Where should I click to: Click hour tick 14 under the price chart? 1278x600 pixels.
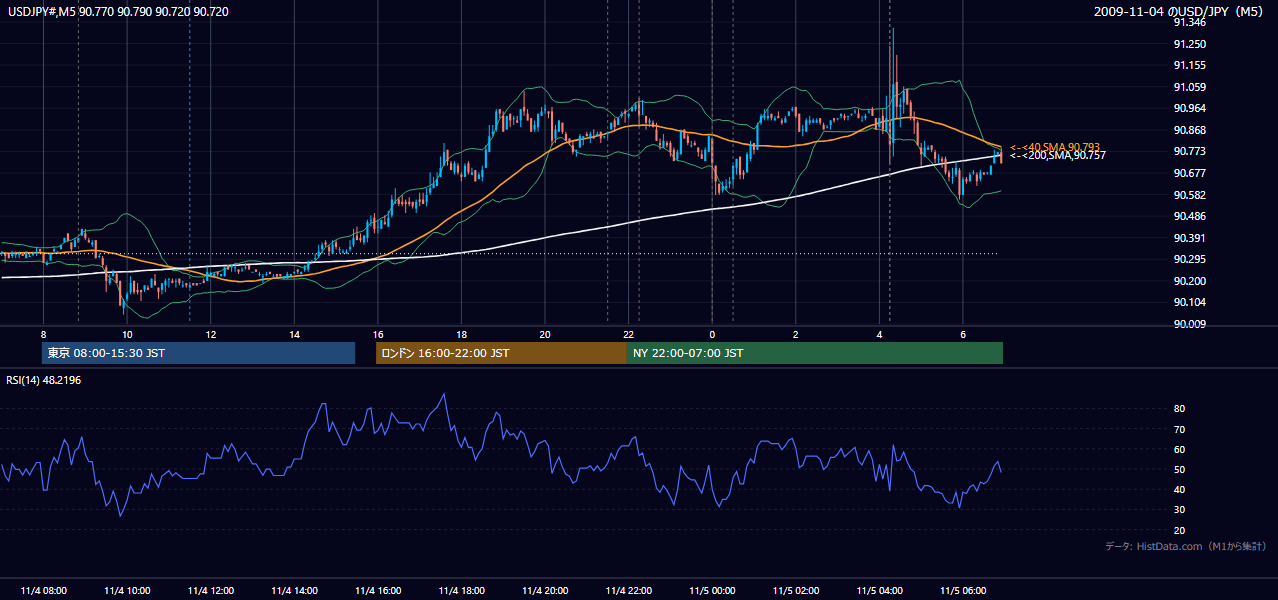294,334
